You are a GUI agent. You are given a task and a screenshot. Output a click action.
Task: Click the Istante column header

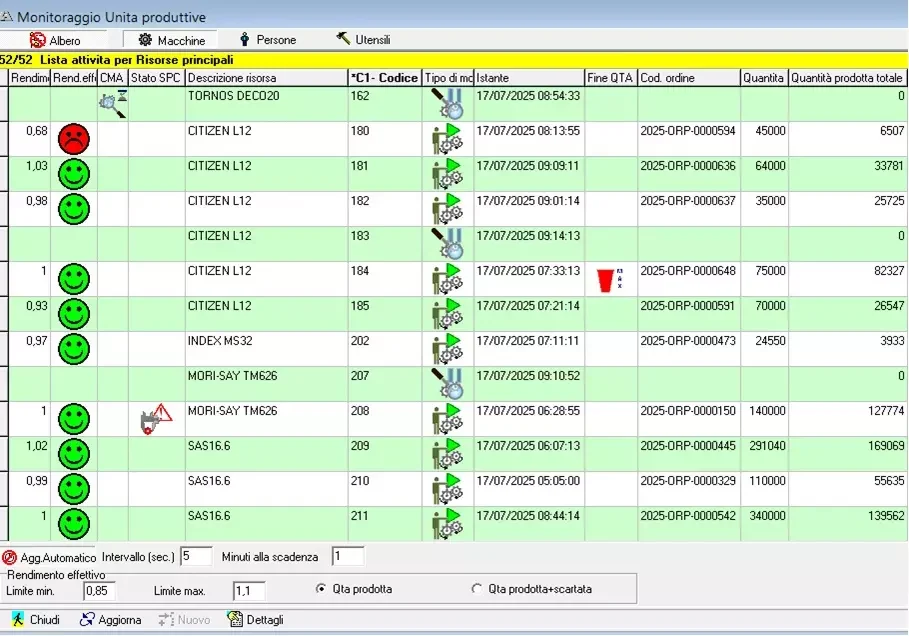pyautogui.click(x=529, y=78)
